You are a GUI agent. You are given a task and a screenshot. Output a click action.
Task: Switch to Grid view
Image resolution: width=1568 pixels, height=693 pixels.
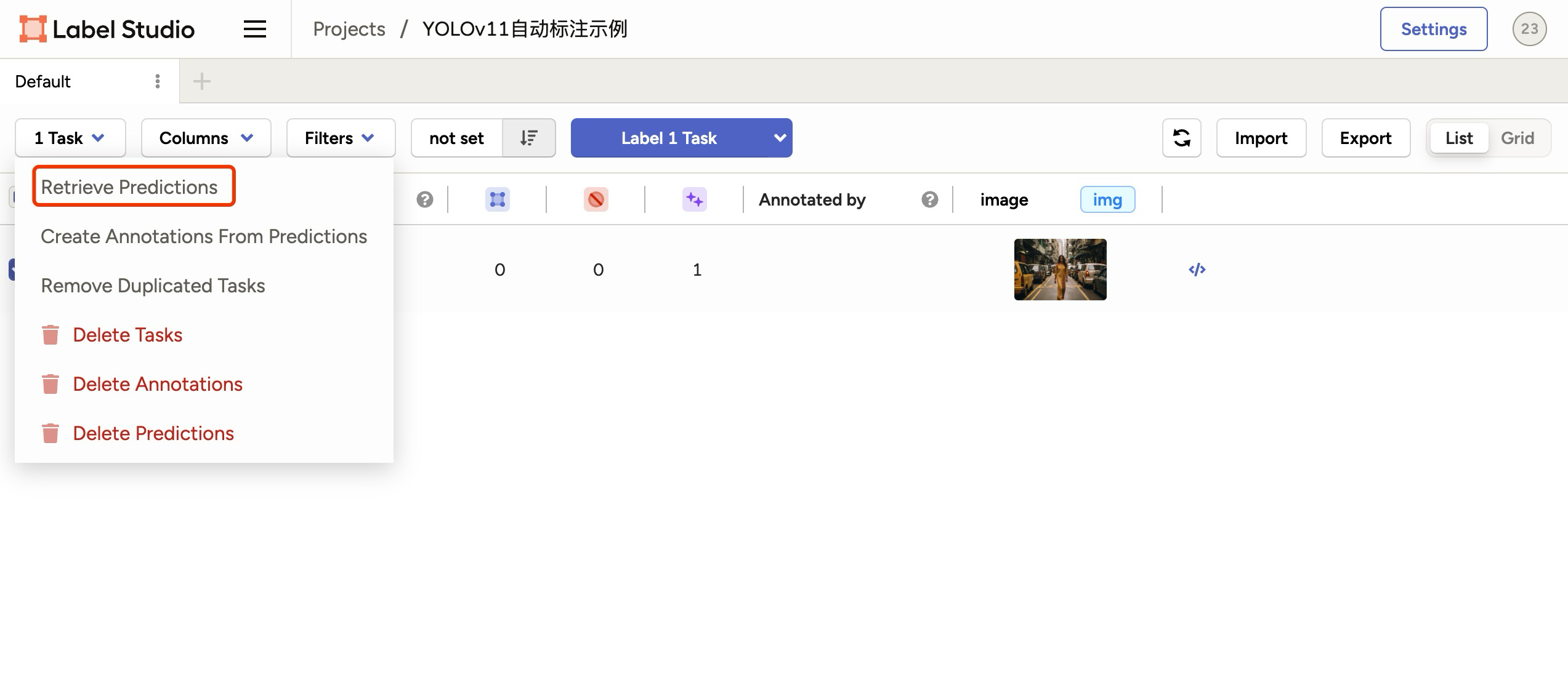[x=1517, y=138]
